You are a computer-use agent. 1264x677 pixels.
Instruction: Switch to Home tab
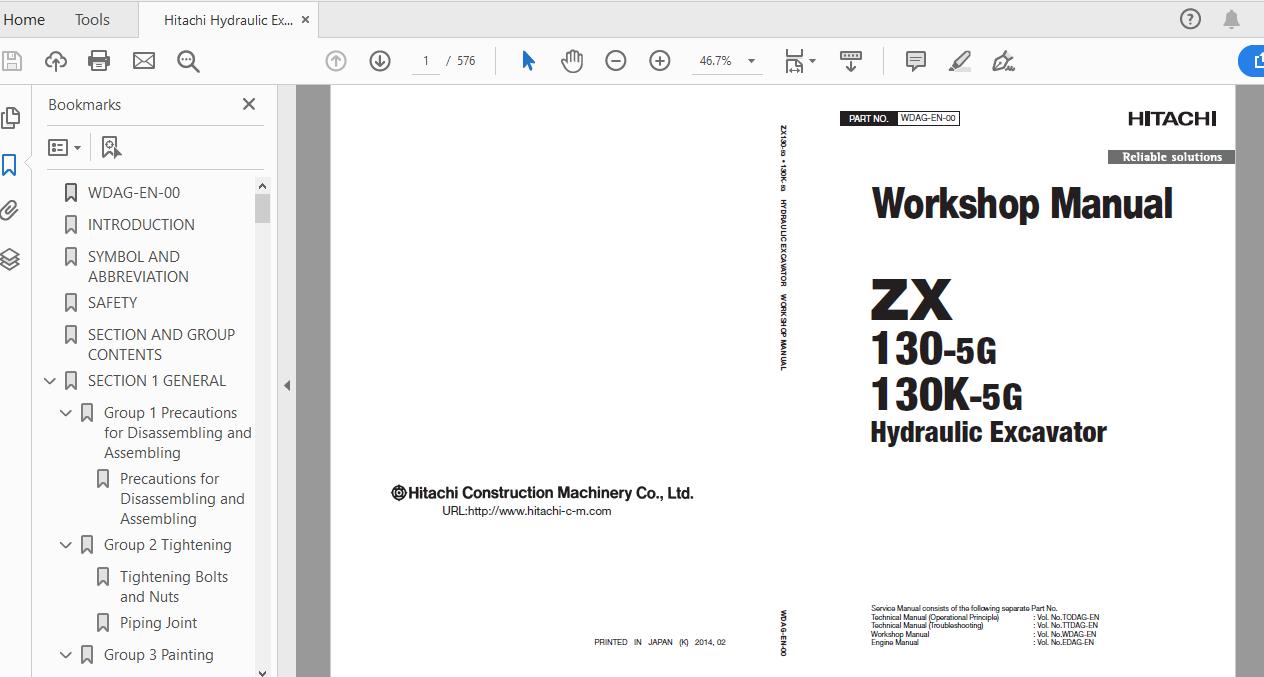24,19
